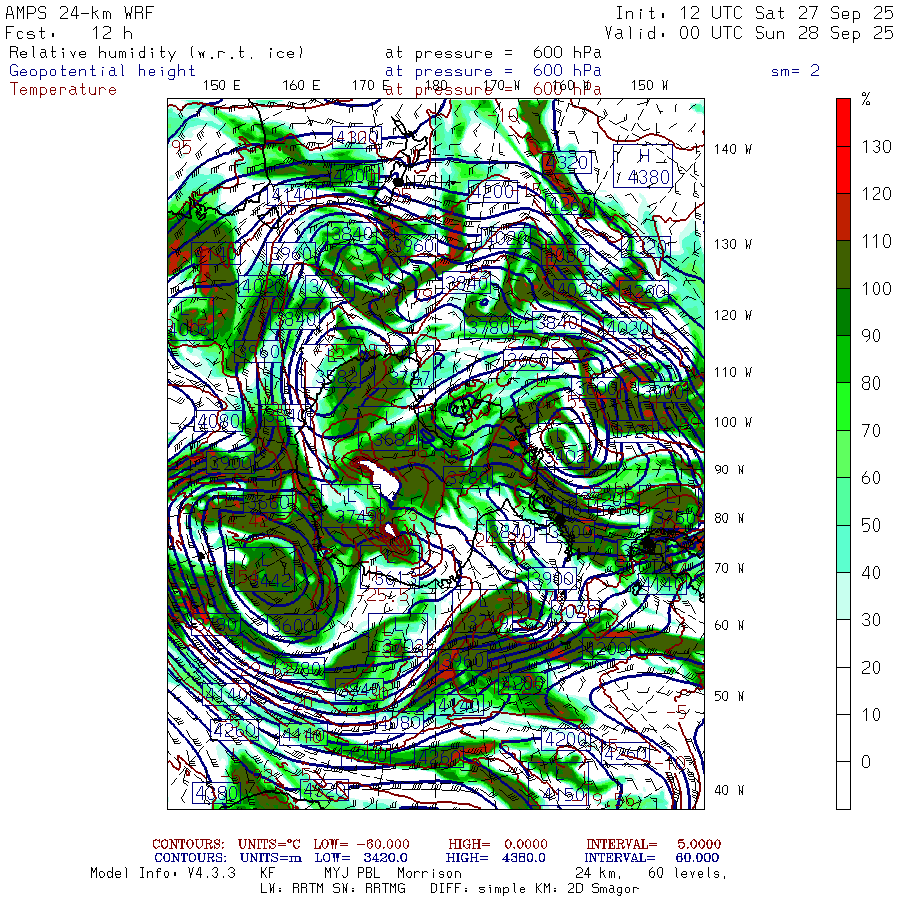This screenshot has width=900, height=900.
Task: Click the '120 W' longitude label
Action: point(732,315)
